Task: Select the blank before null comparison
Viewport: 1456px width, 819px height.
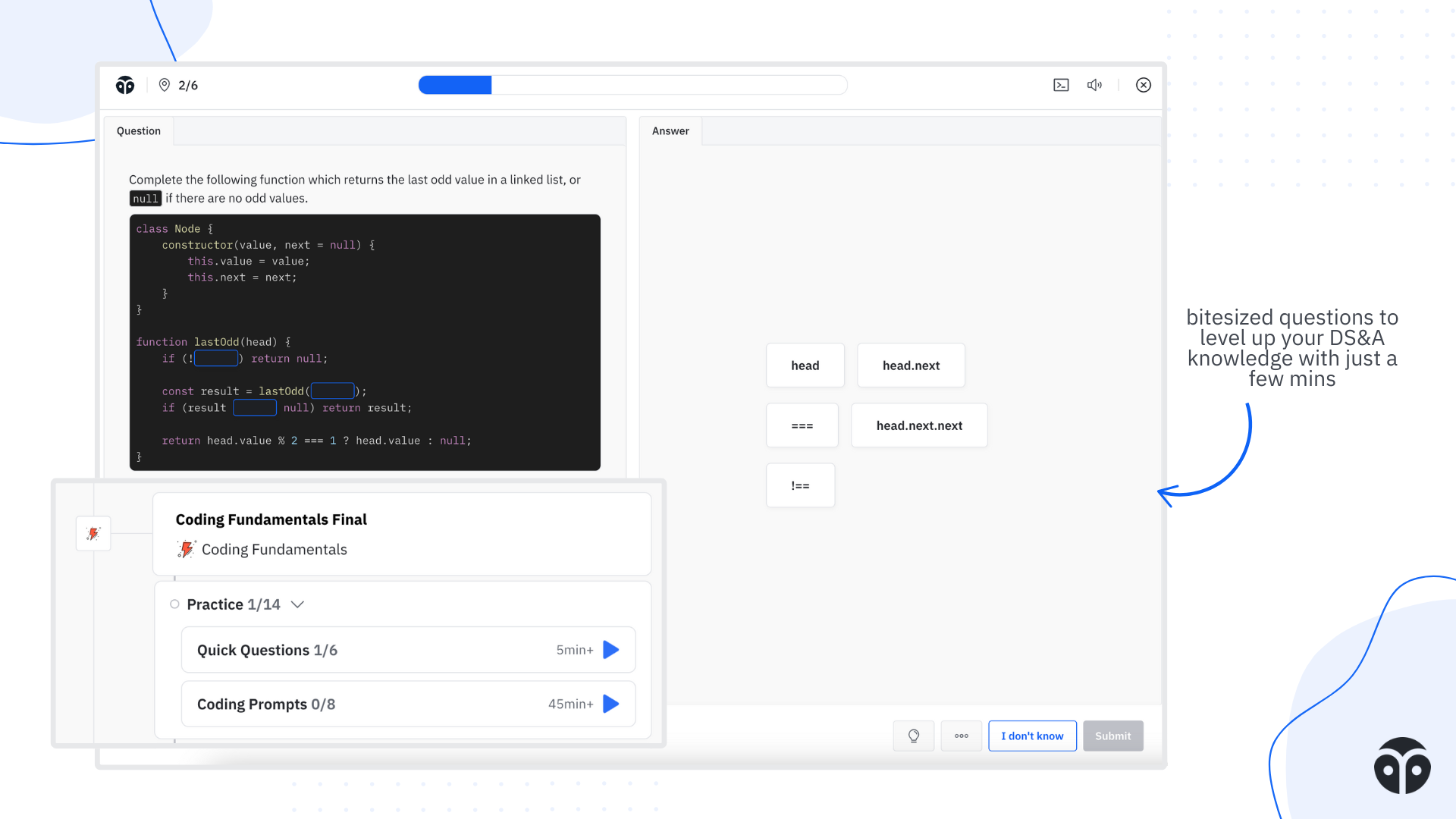Action: [254, 408]
